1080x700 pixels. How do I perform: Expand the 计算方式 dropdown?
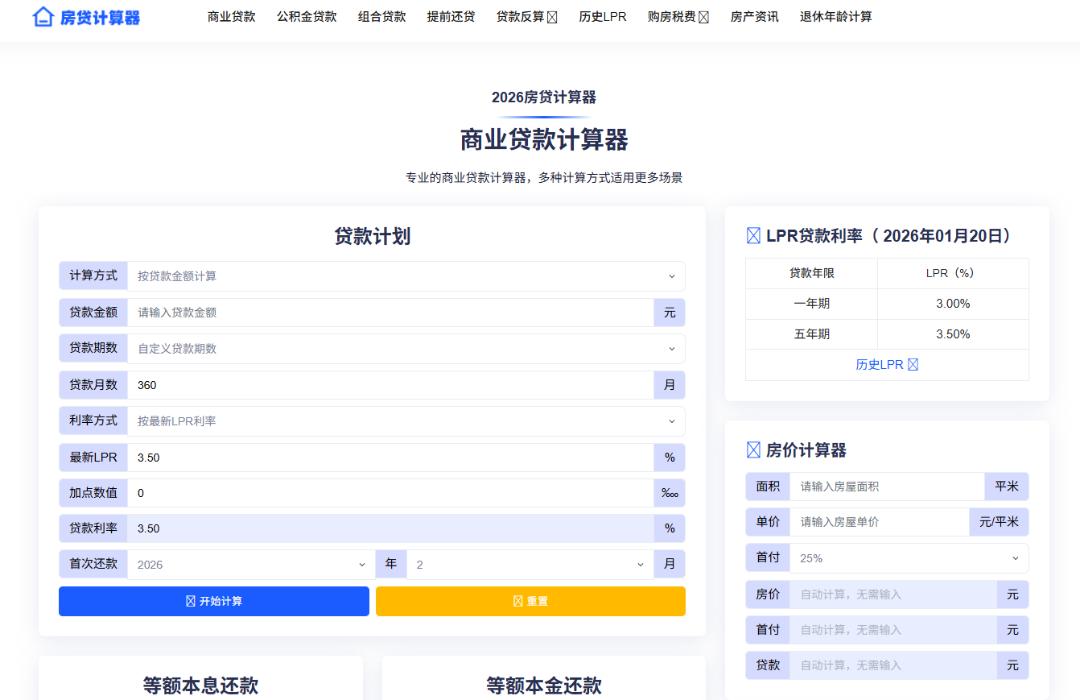coord(405,276)
